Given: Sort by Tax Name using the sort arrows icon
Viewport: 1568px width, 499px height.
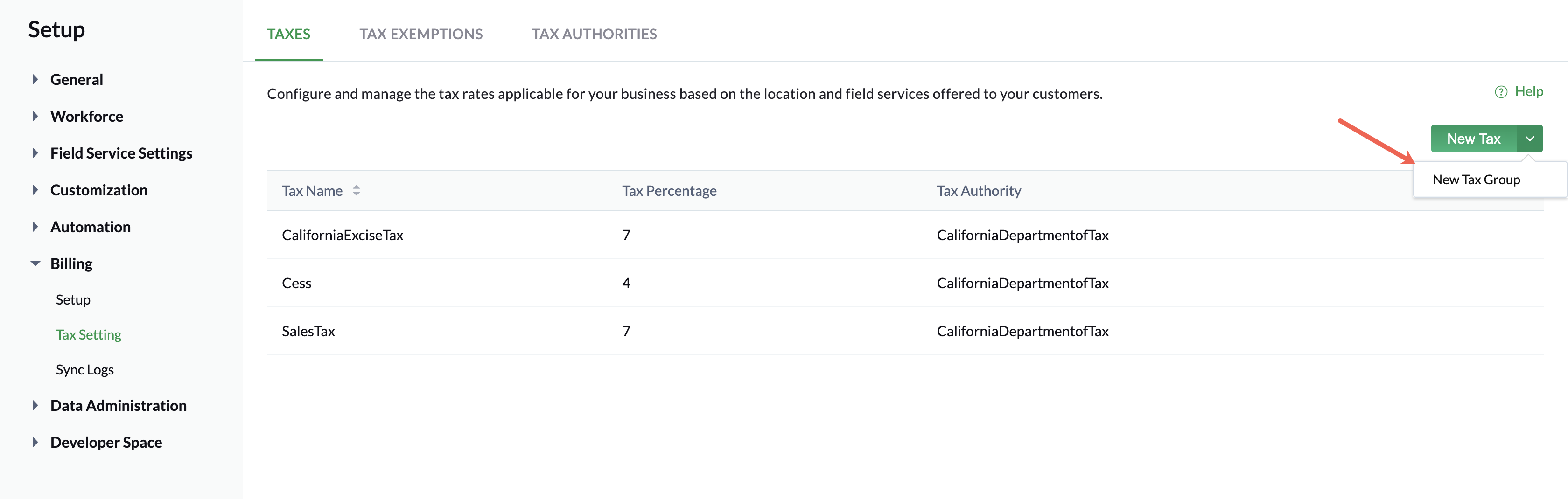Looking at the screenshot, I should click(x=356, y=190).
